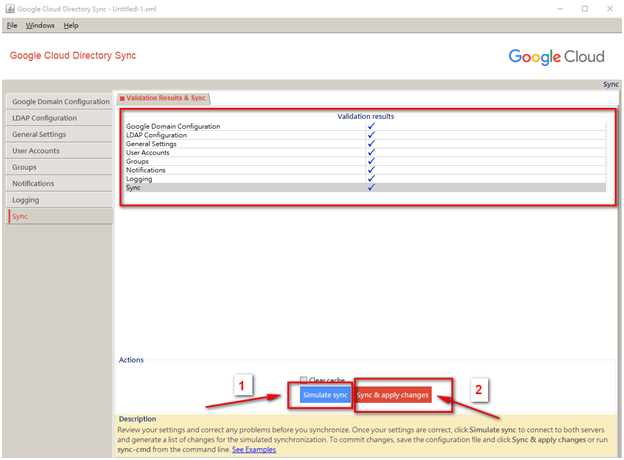Image resolution: width=624 pixels, height=460 pixels.
Task: Open the See Examples link
Action: coord(254,450)
